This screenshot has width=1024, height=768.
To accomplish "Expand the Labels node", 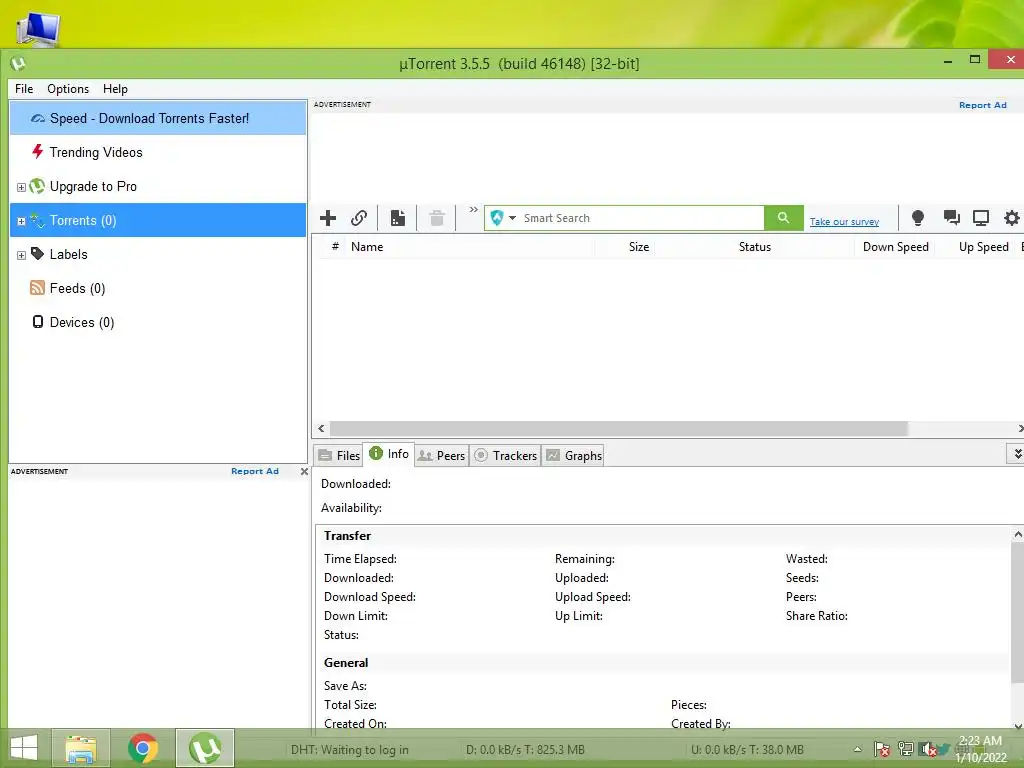I will point(21,255).
